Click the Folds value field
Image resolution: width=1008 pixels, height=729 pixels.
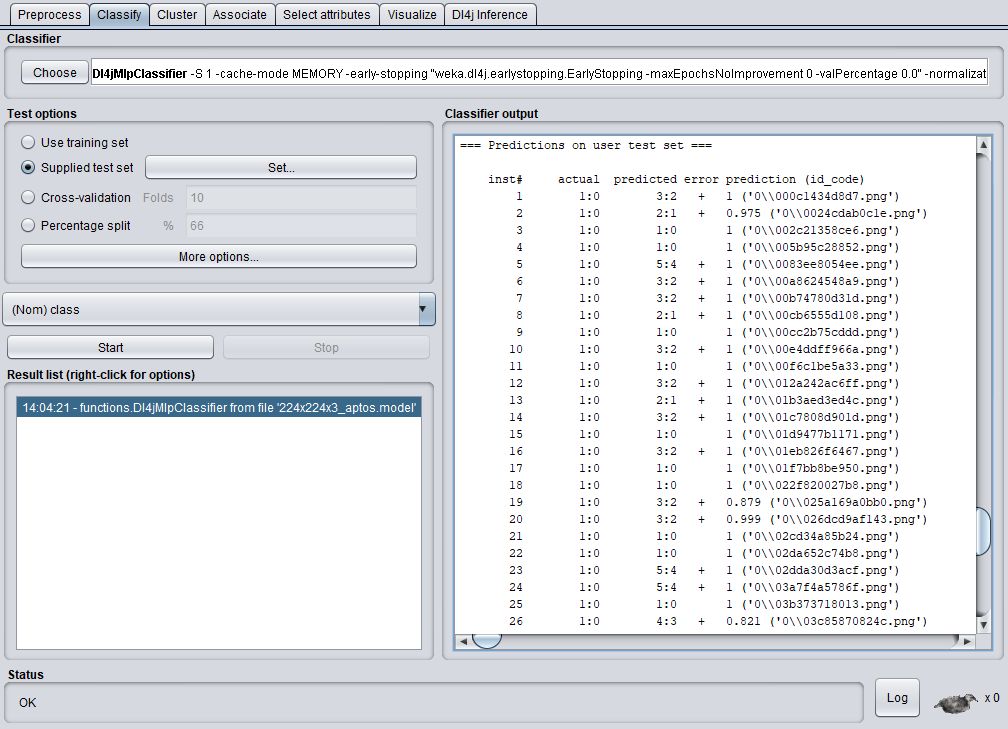click(301, 197)
